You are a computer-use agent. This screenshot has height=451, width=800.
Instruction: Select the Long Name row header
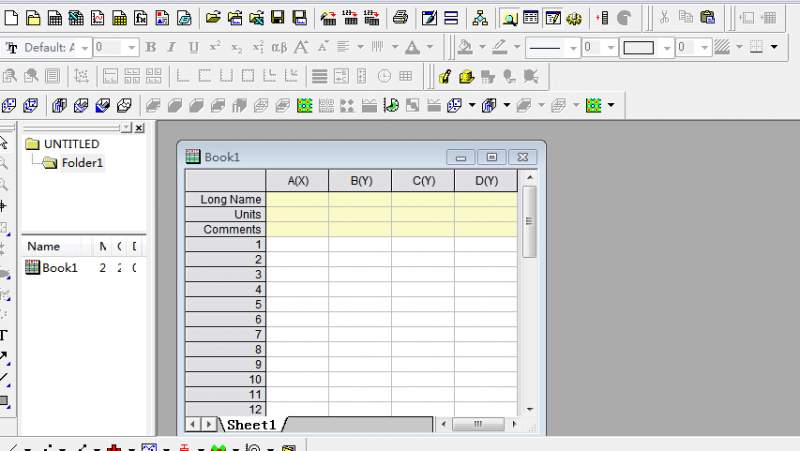pos(226,199)
